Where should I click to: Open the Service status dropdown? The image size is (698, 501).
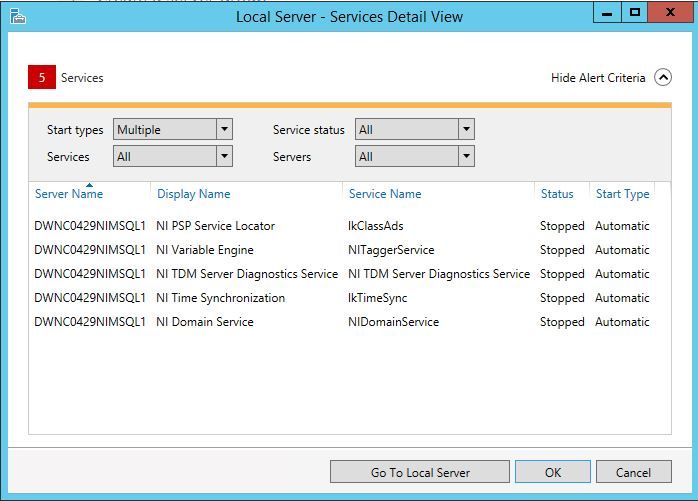pos(414,130)
